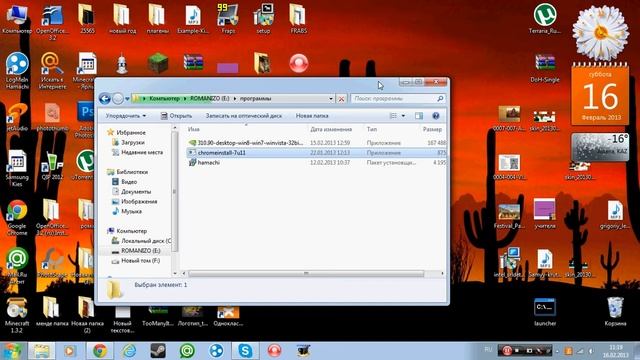Open the Explorer folder taskbar icon
Viewport: 640px width, 360px height.
point(41,351)
